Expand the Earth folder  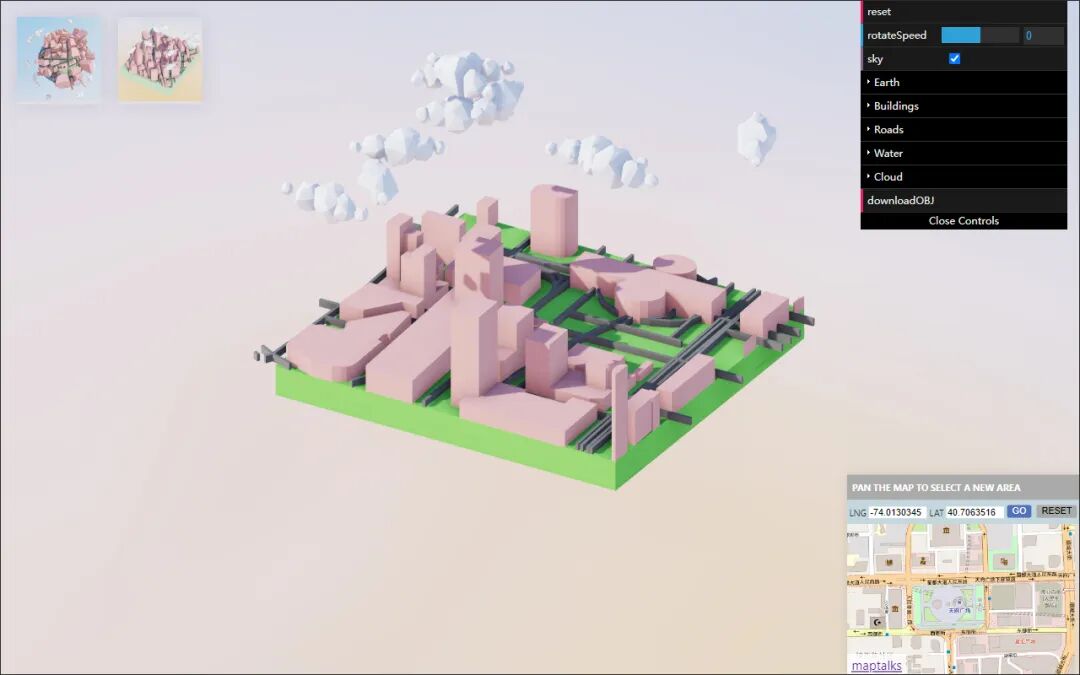coord(964,82)
